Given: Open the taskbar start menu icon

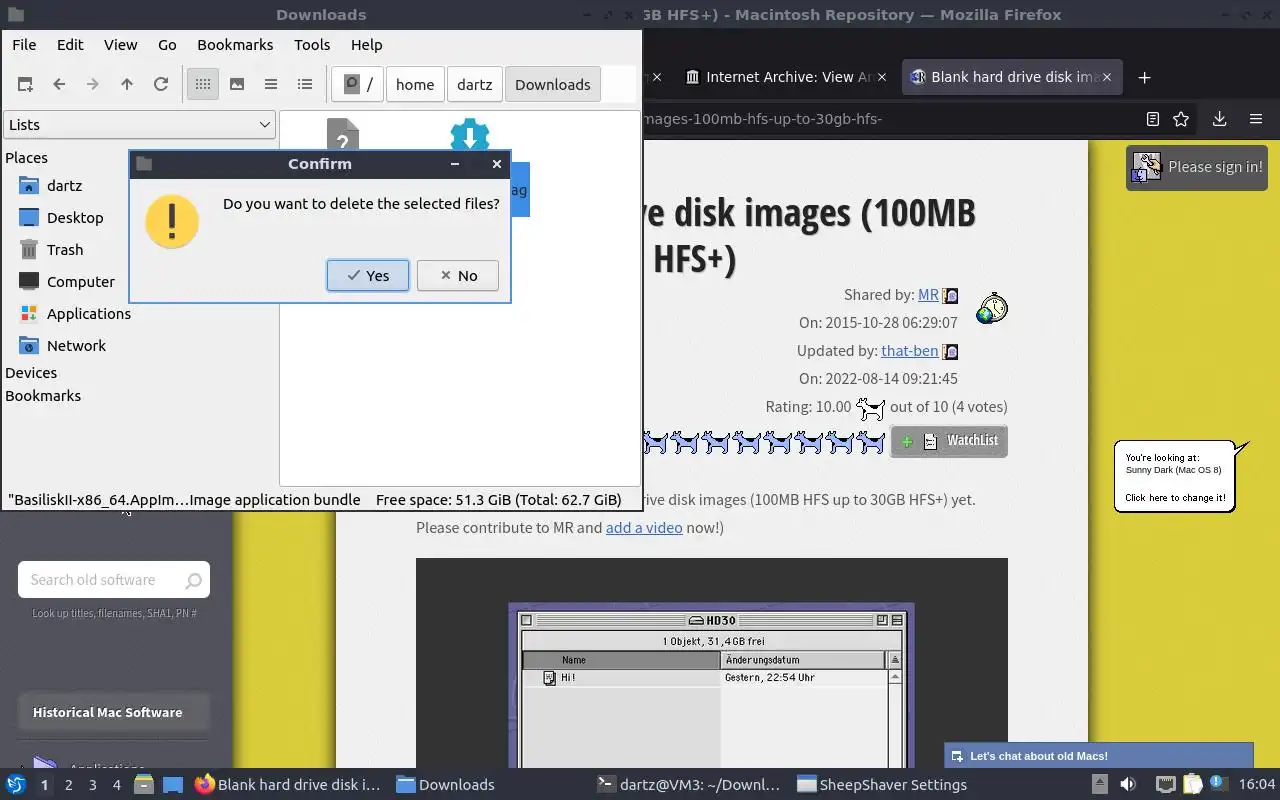Looking at the screenshot, I should coord(16,785).
